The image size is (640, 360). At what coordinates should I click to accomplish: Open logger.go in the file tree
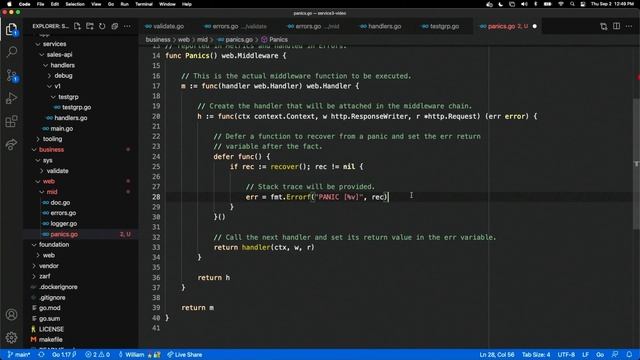64,224
